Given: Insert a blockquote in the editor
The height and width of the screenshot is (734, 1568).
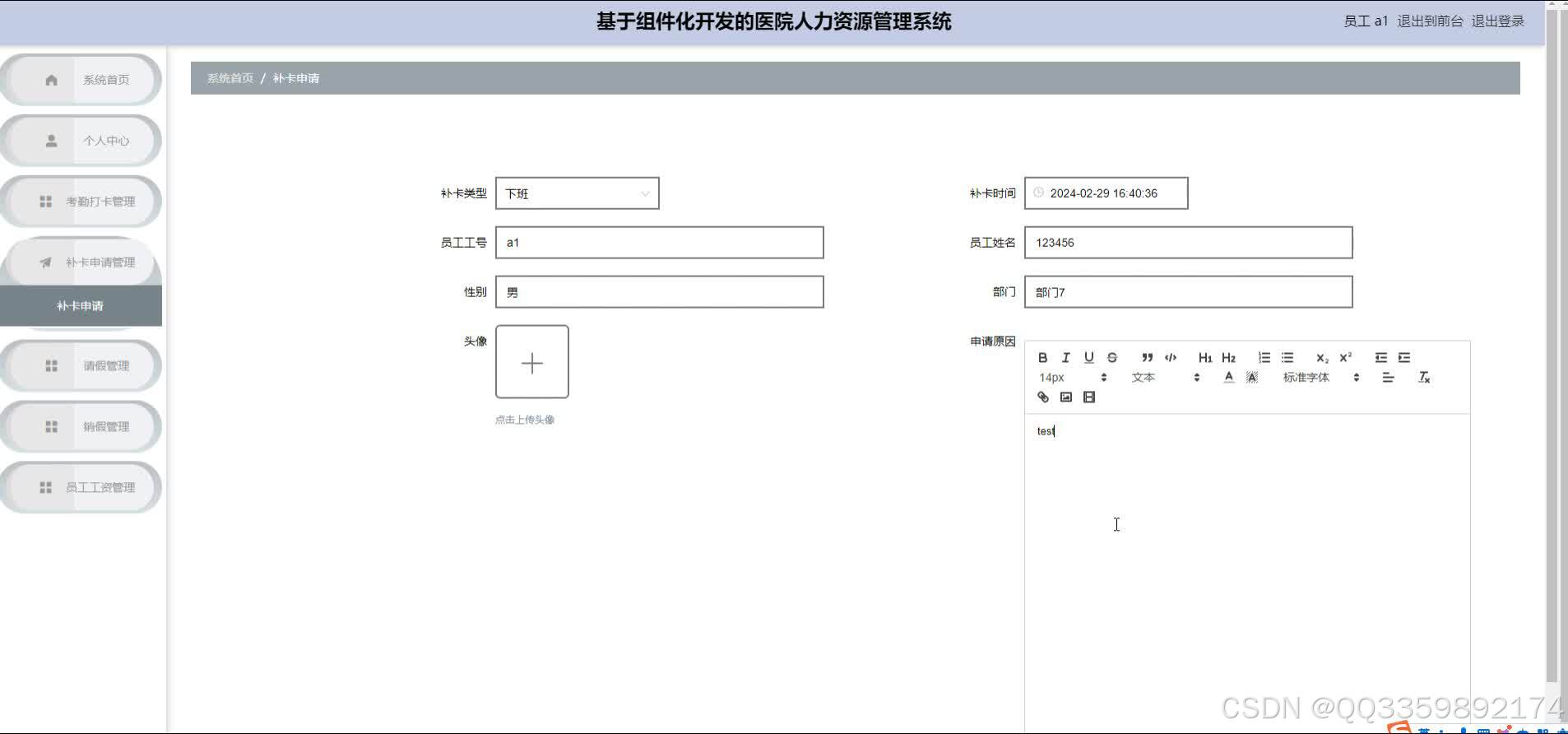Looking at the screenshot, I should click(x=1147, y=358).
